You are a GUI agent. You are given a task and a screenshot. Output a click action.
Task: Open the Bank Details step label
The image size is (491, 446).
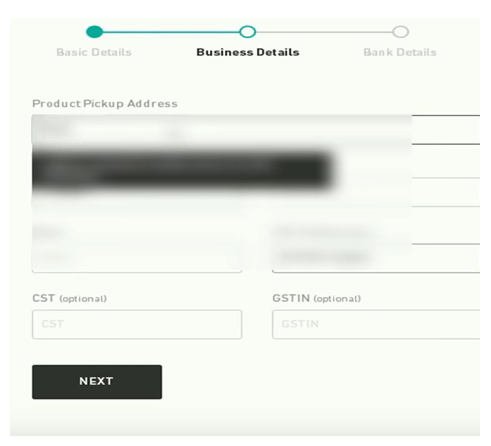(x=400, y=52)
